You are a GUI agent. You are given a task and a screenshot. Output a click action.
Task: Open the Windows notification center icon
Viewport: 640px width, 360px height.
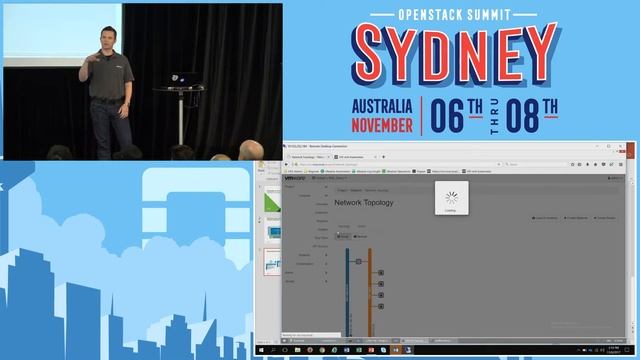pyautogui.click(x=627, y=350)
